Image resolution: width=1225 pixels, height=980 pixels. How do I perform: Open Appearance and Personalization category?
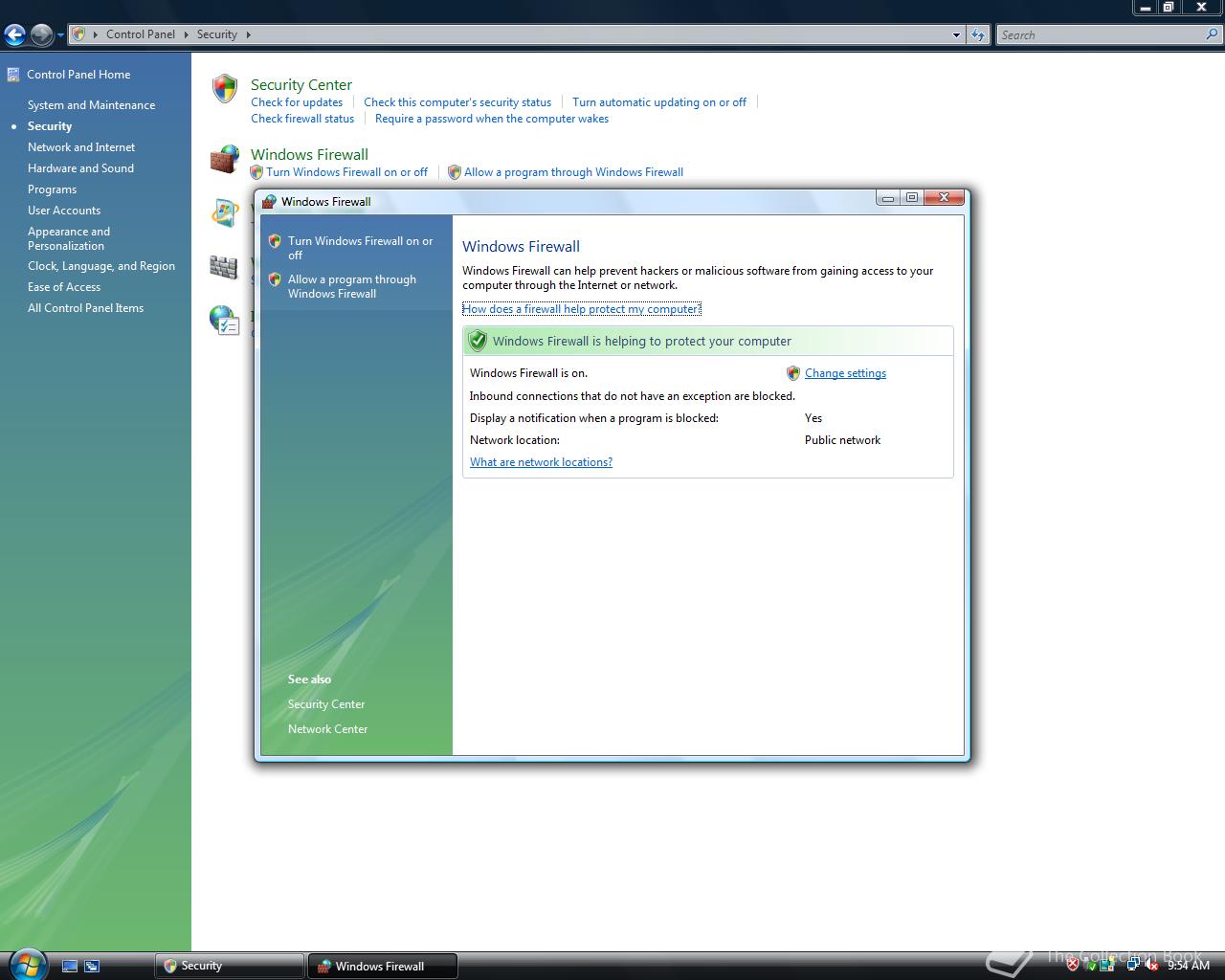point(69,238)
